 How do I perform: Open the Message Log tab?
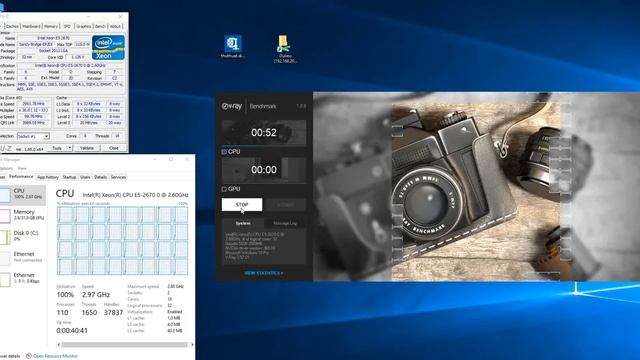pyautogui.click(x=285, y=223)
